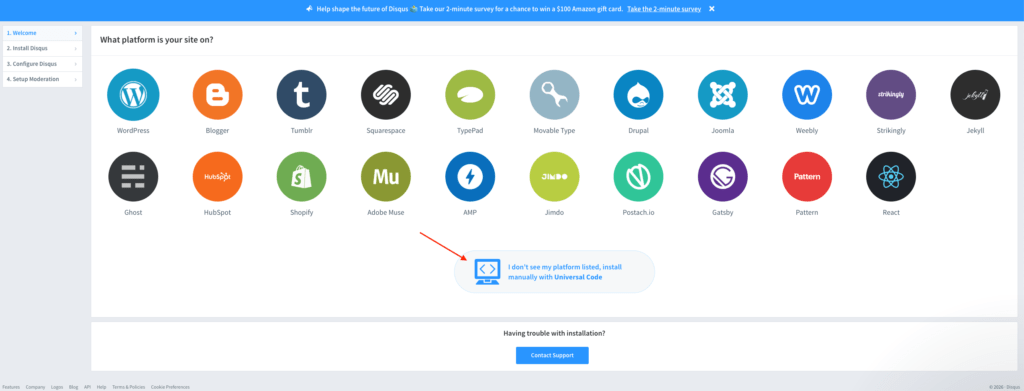The height and width of the screenshot is (391, 1024).
Task: Select the React atom icon
Action: [x=891, y=177]
